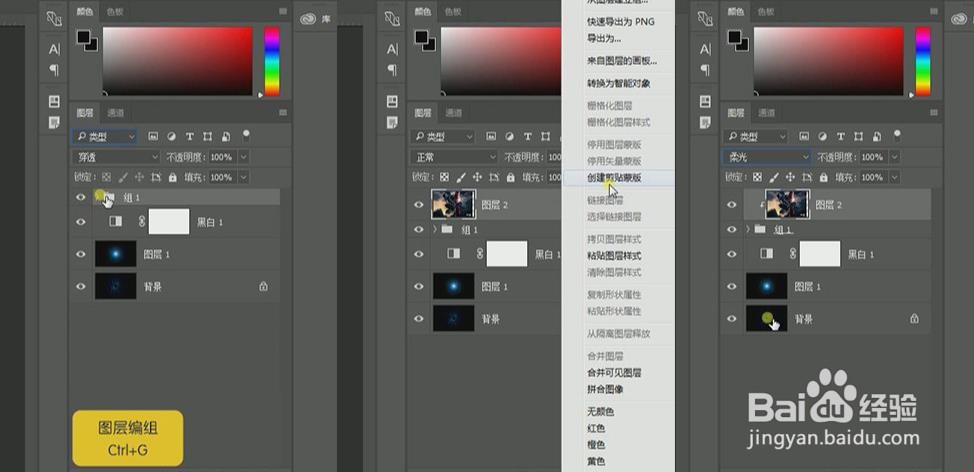Lock position move icon in left panel
This screenshot has width=974, height=472.
139,177
